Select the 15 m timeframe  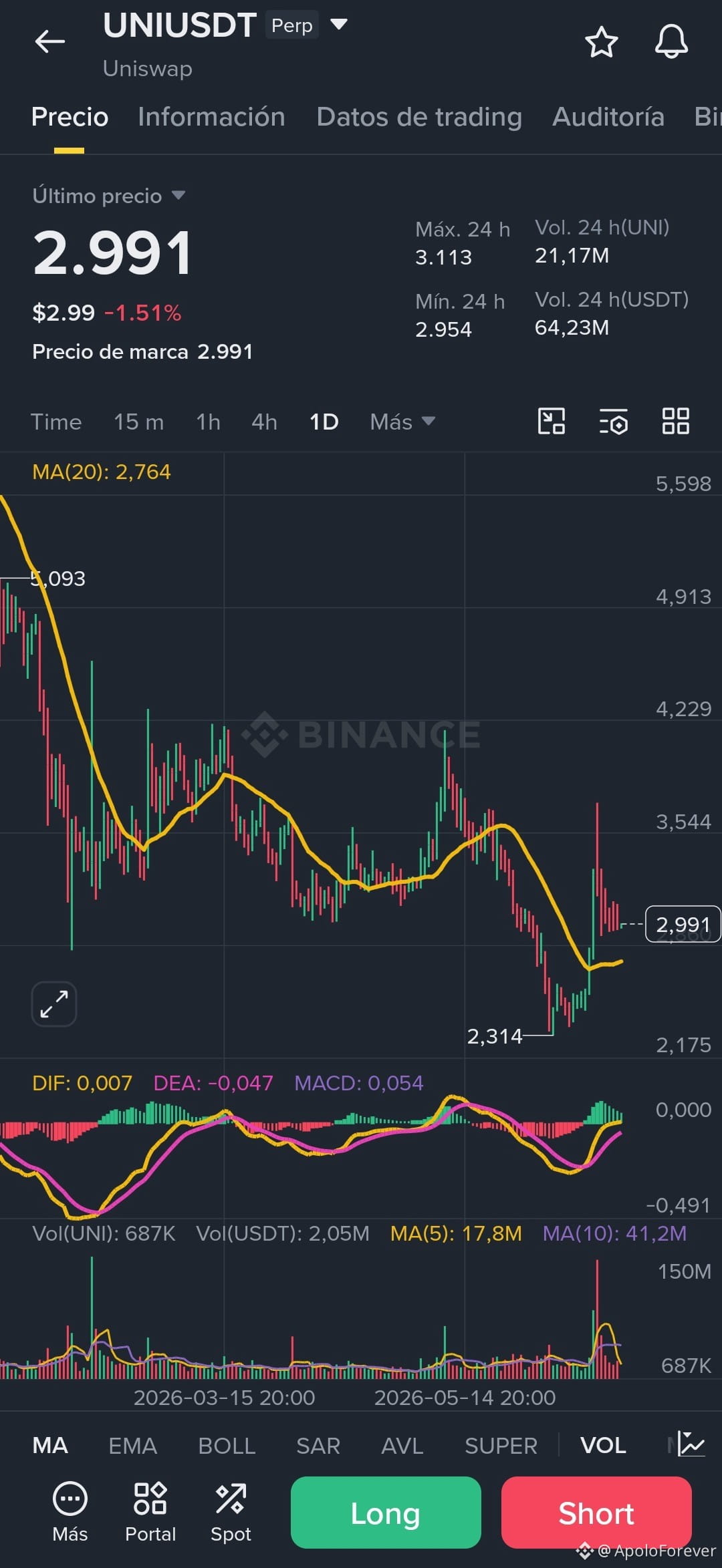point(138,422)
